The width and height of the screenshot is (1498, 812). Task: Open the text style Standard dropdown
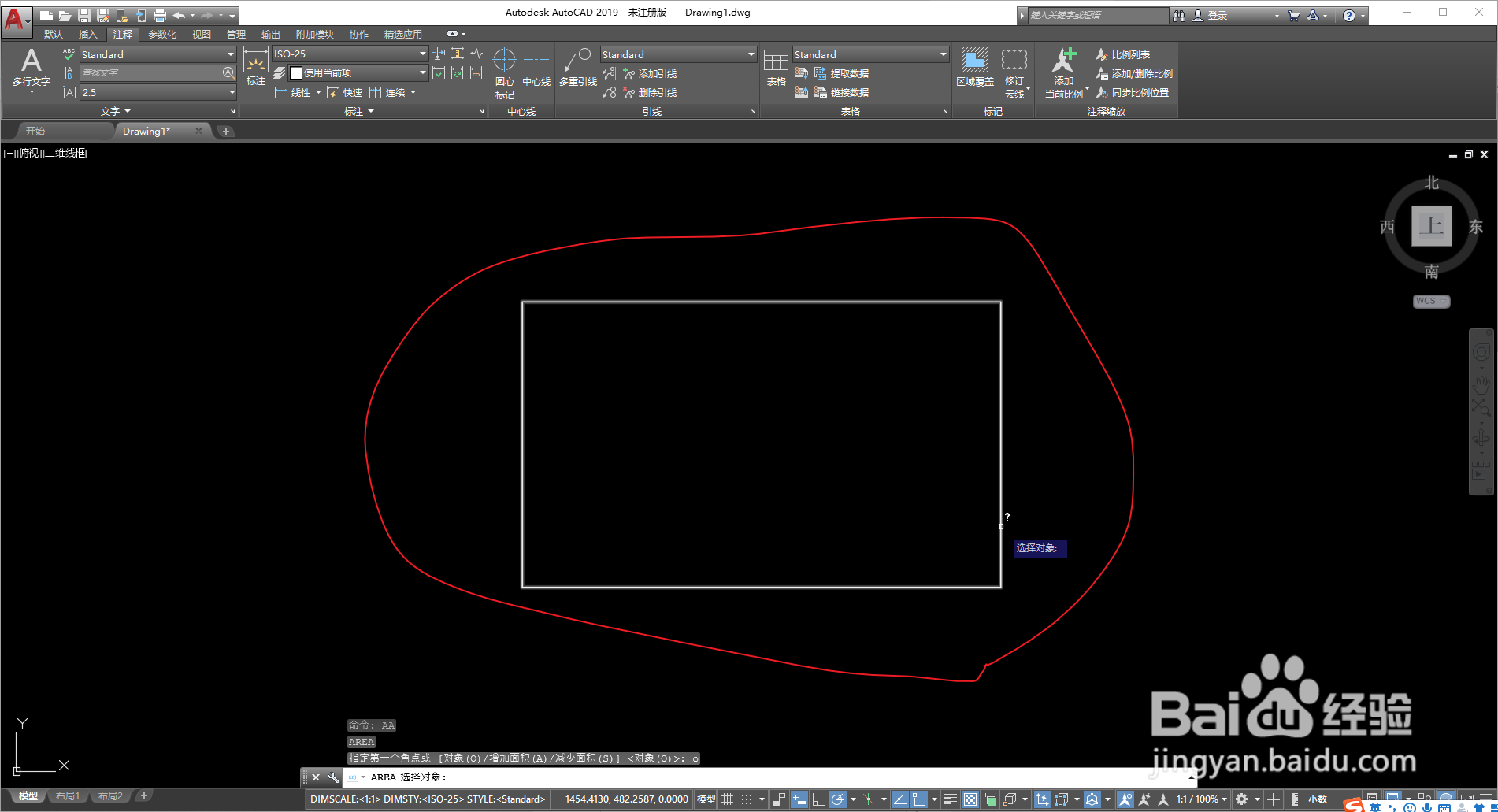click(158, 54)
